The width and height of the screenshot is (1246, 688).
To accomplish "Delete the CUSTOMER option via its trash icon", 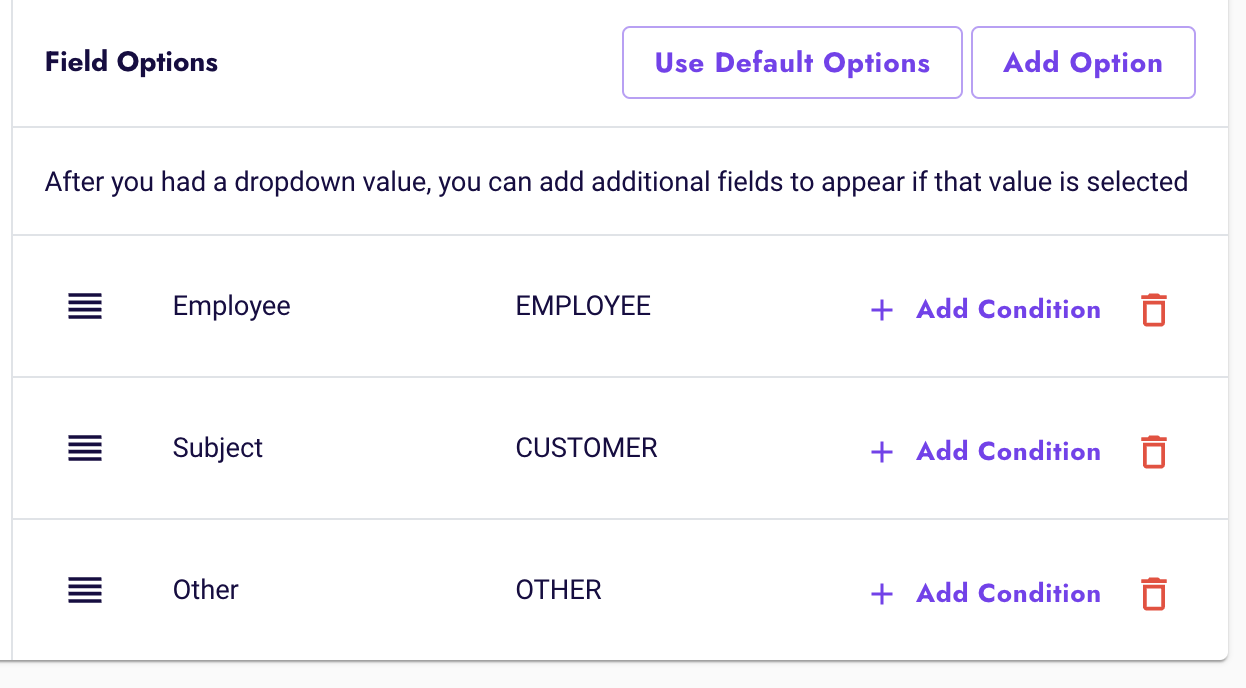I will pos(1154,451).
